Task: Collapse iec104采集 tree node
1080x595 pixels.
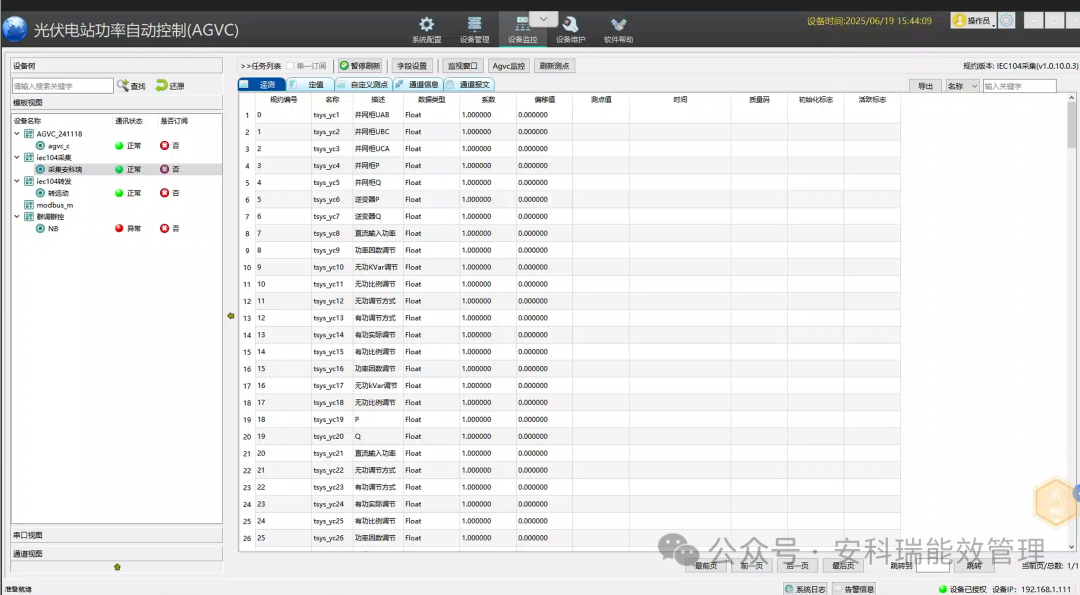Action: 17,157
